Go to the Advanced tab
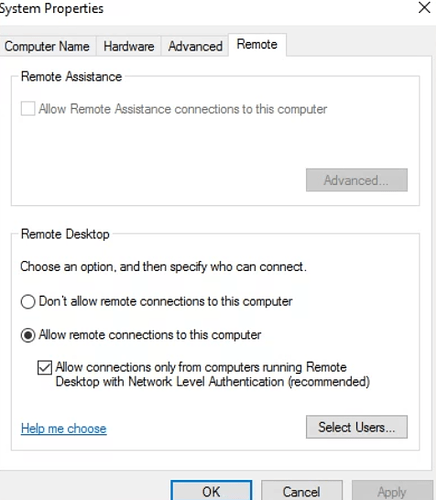436x500 pixels. click(x=195, y=46)
